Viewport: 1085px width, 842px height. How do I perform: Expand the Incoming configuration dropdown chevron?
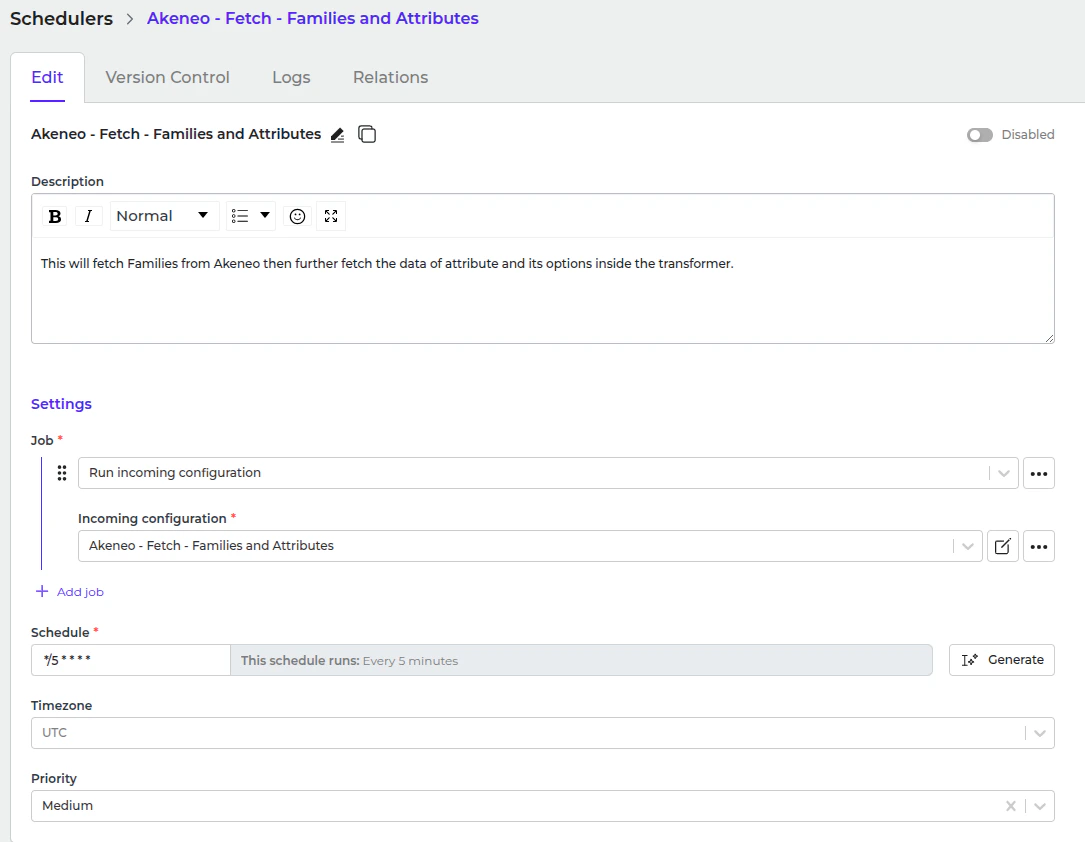coord(967,547)
